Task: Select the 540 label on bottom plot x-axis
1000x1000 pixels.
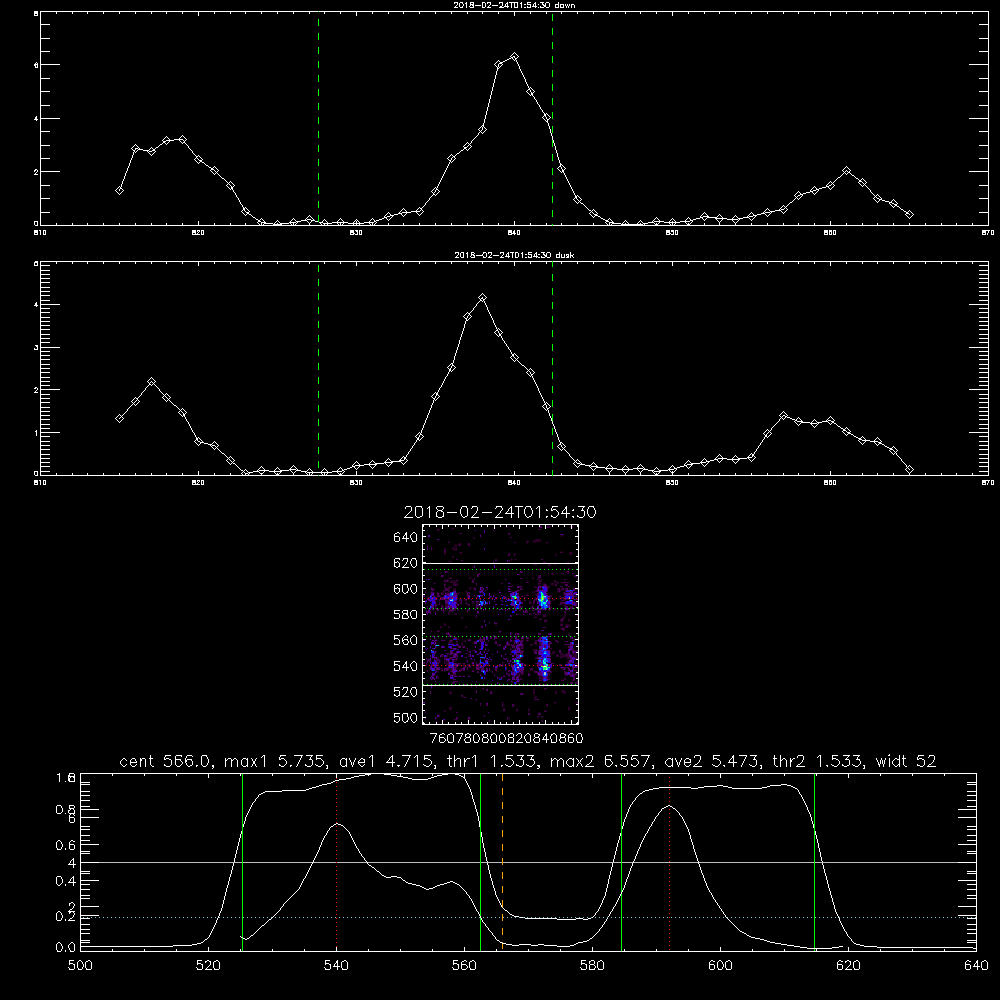Action: pyautogui.click(x=336, y=966)
